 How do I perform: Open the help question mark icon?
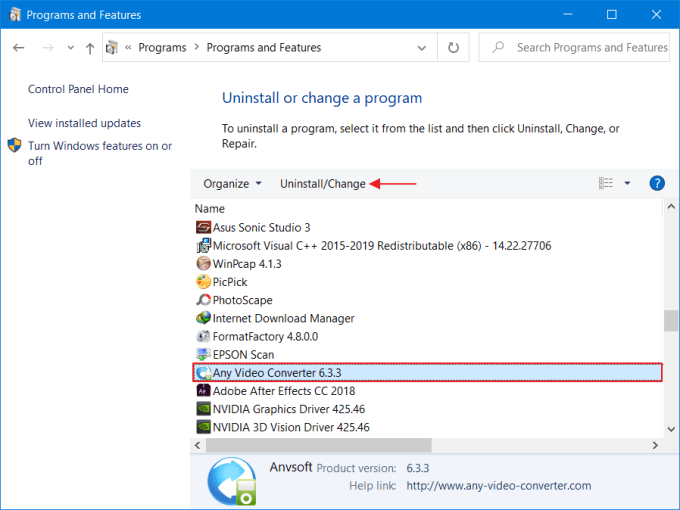pyautogui.click(x=657, y=183)
